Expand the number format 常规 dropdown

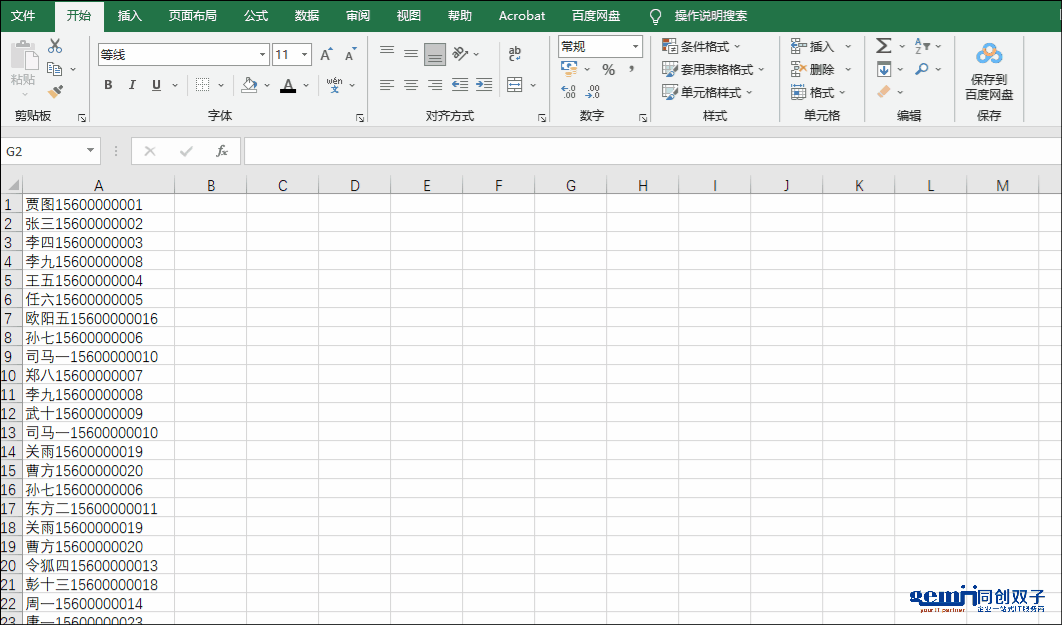tap(635, 46)
